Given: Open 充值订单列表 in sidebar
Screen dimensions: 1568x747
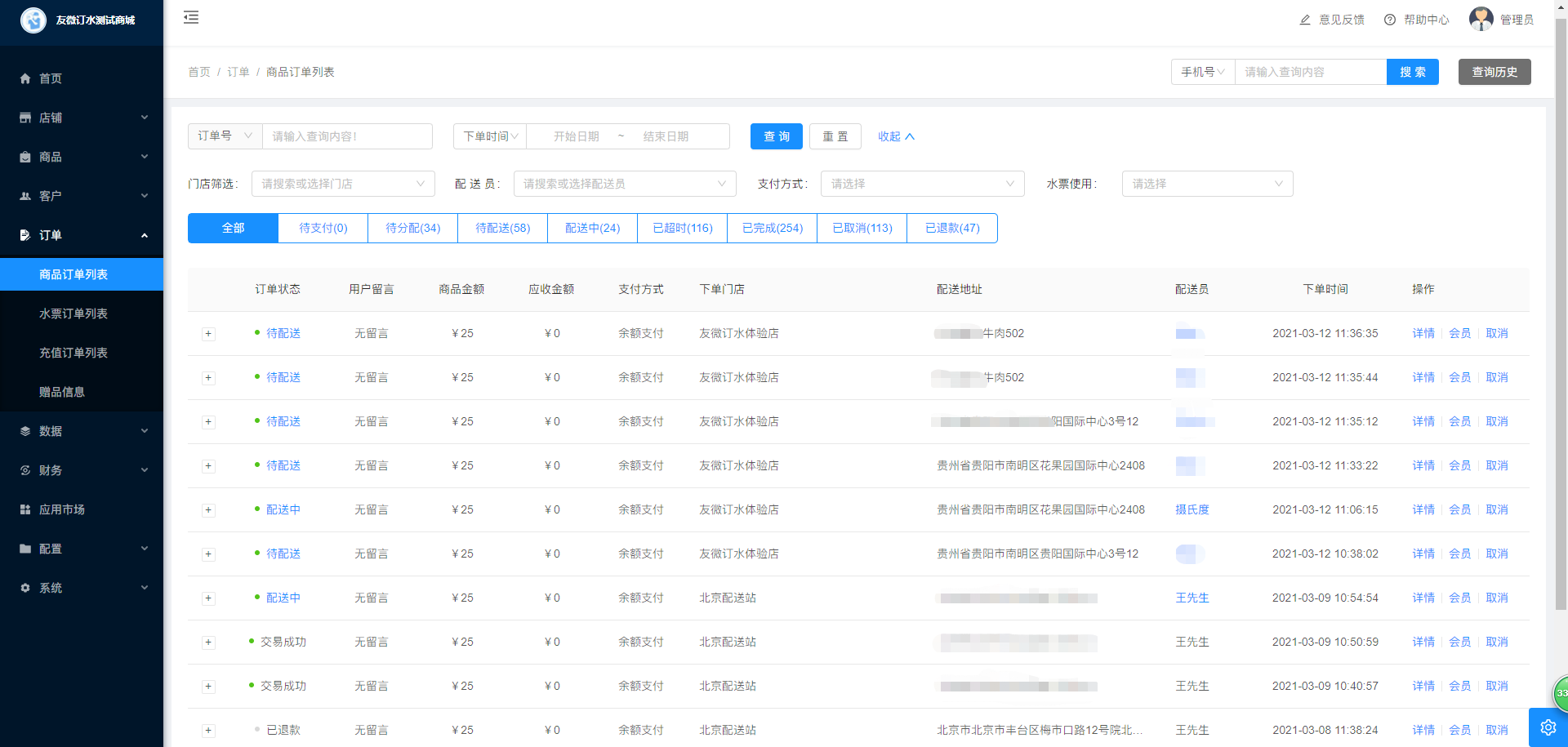Looking at the screenshot, I should pos(82,353).
